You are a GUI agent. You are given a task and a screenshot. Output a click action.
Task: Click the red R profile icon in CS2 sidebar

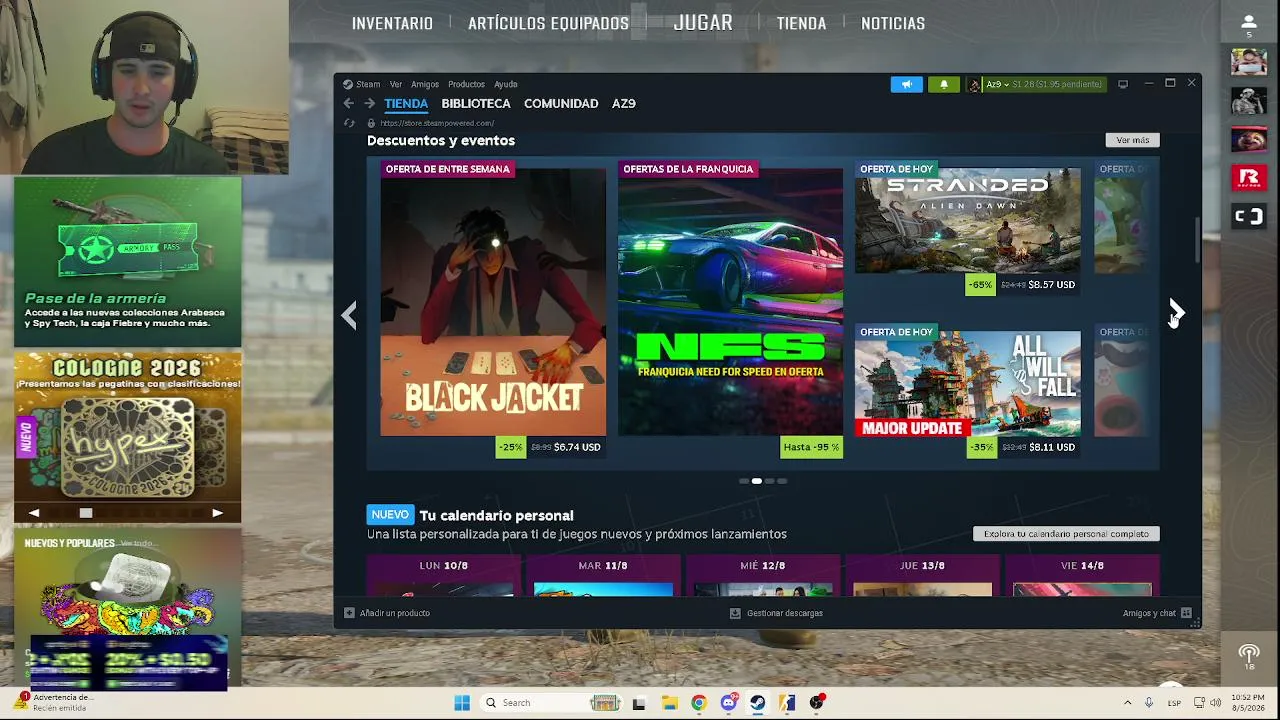(1249, 178)
